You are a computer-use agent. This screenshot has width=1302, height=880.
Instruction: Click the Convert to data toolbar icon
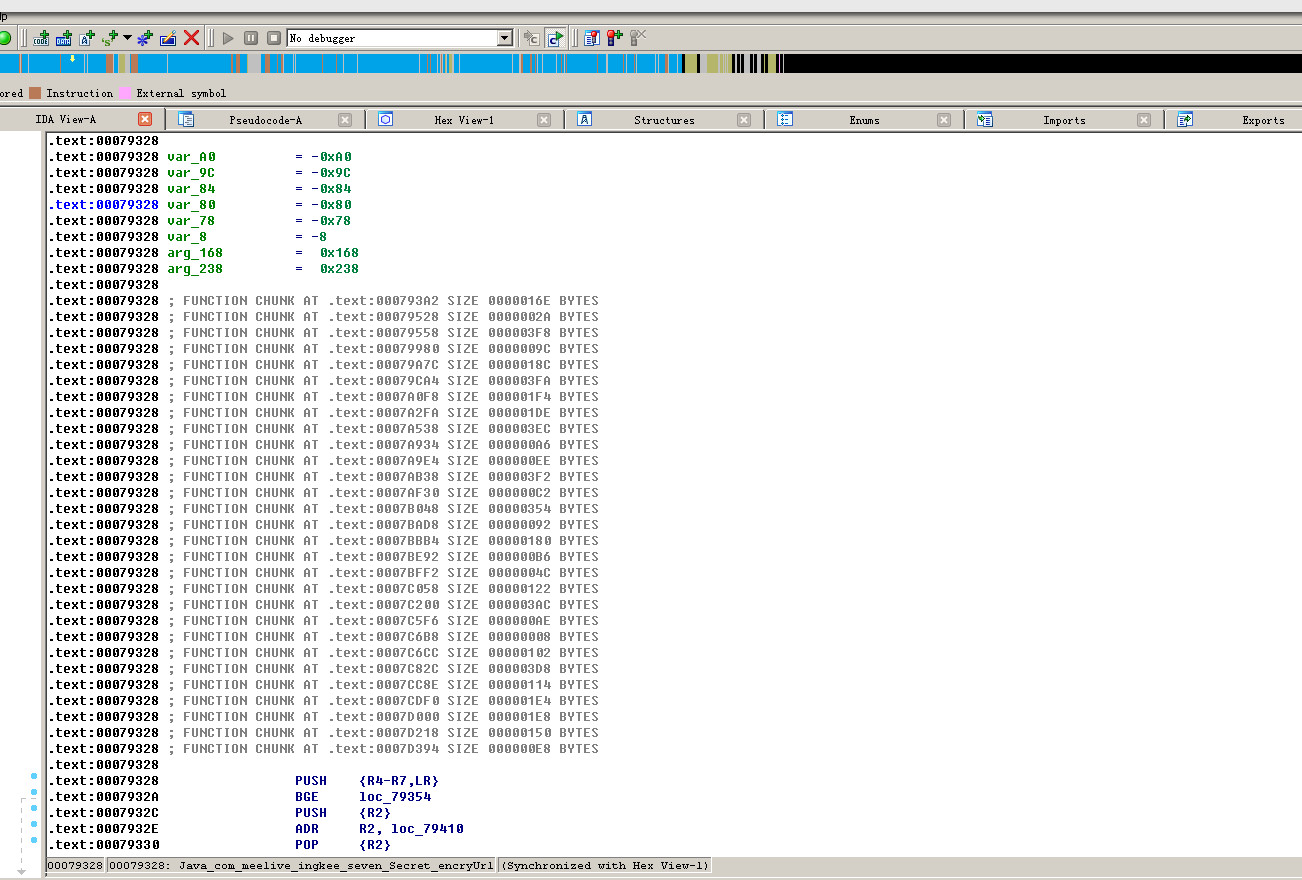click(64, 38)
